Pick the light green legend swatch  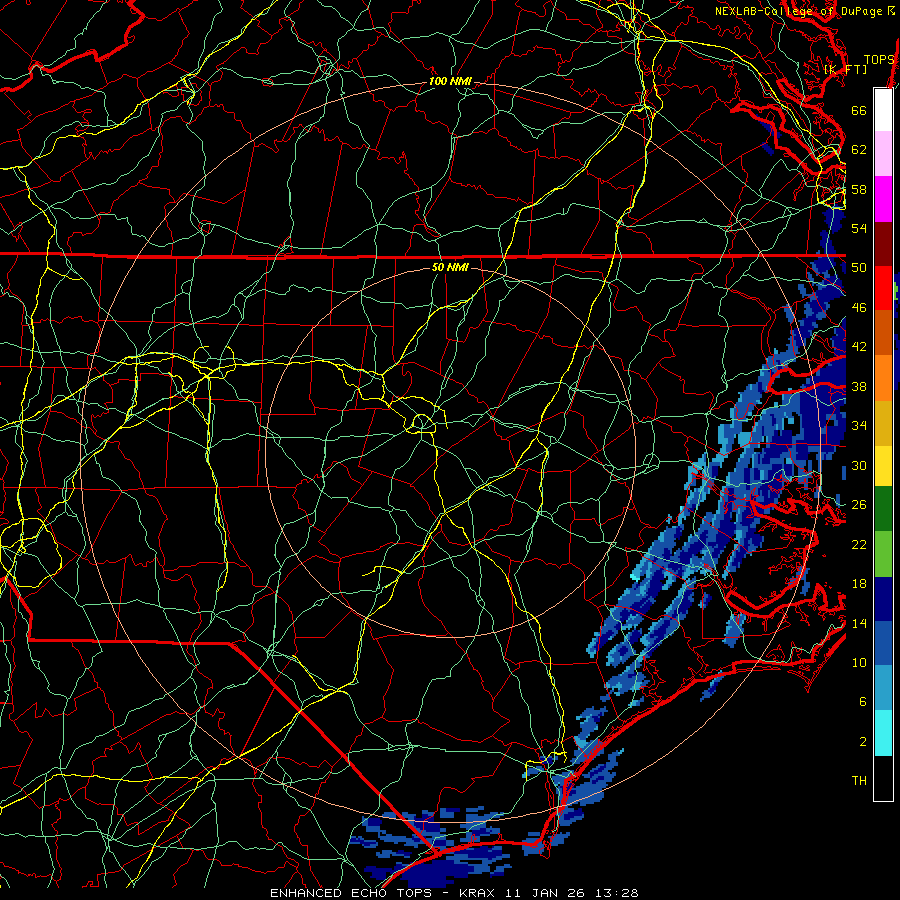[x=883, y=554]
